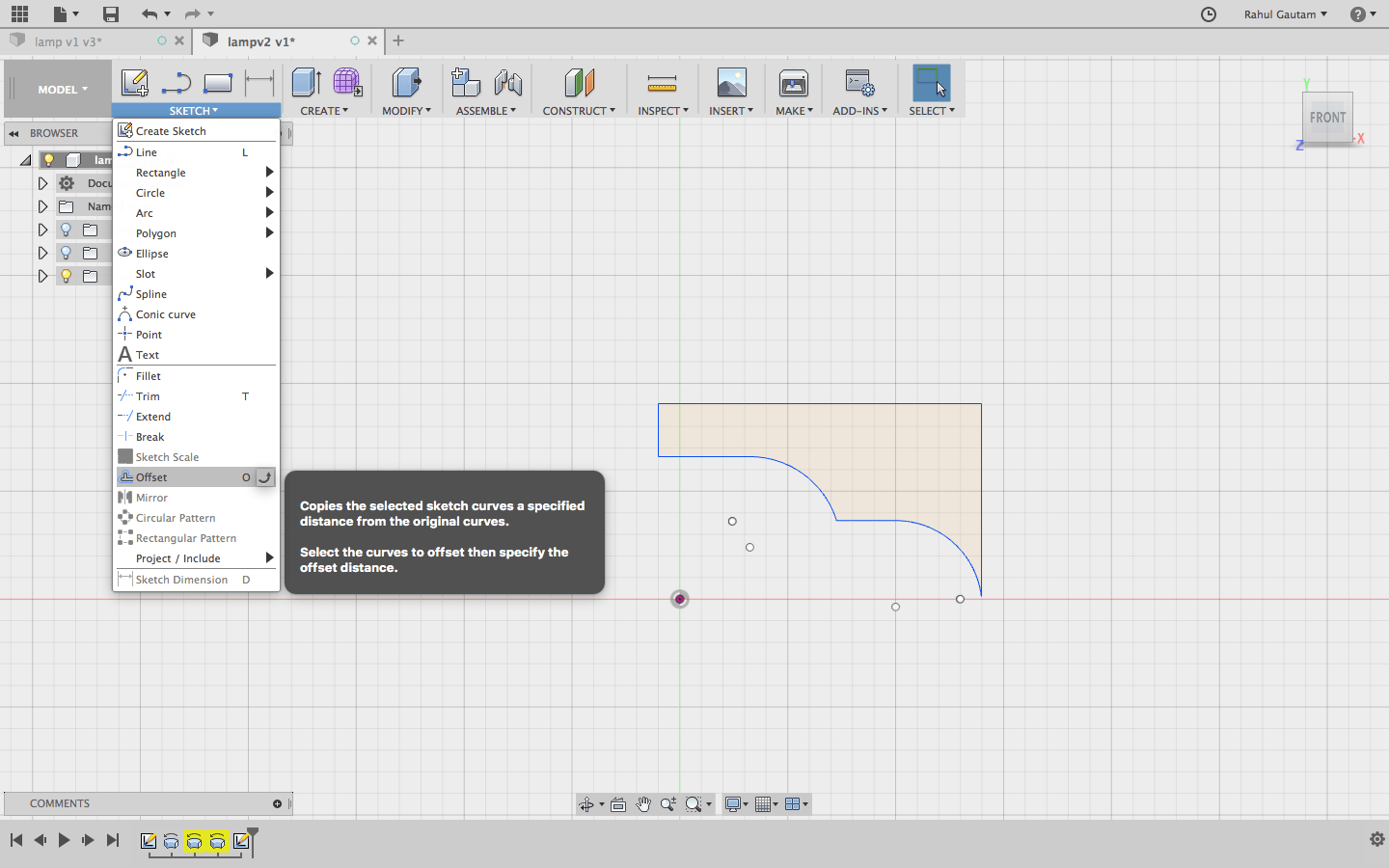This screenshot has width=1389, height=868.
Task: Click the Save icon in top bar
Action: 111,14
